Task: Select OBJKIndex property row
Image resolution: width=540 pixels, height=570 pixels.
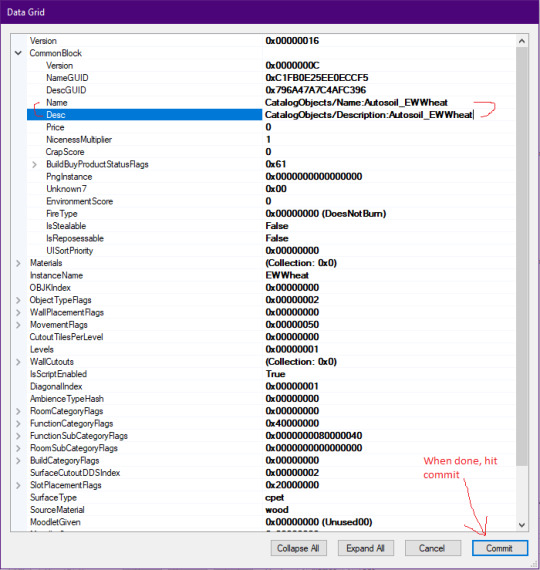Action: tap(271, 288)
